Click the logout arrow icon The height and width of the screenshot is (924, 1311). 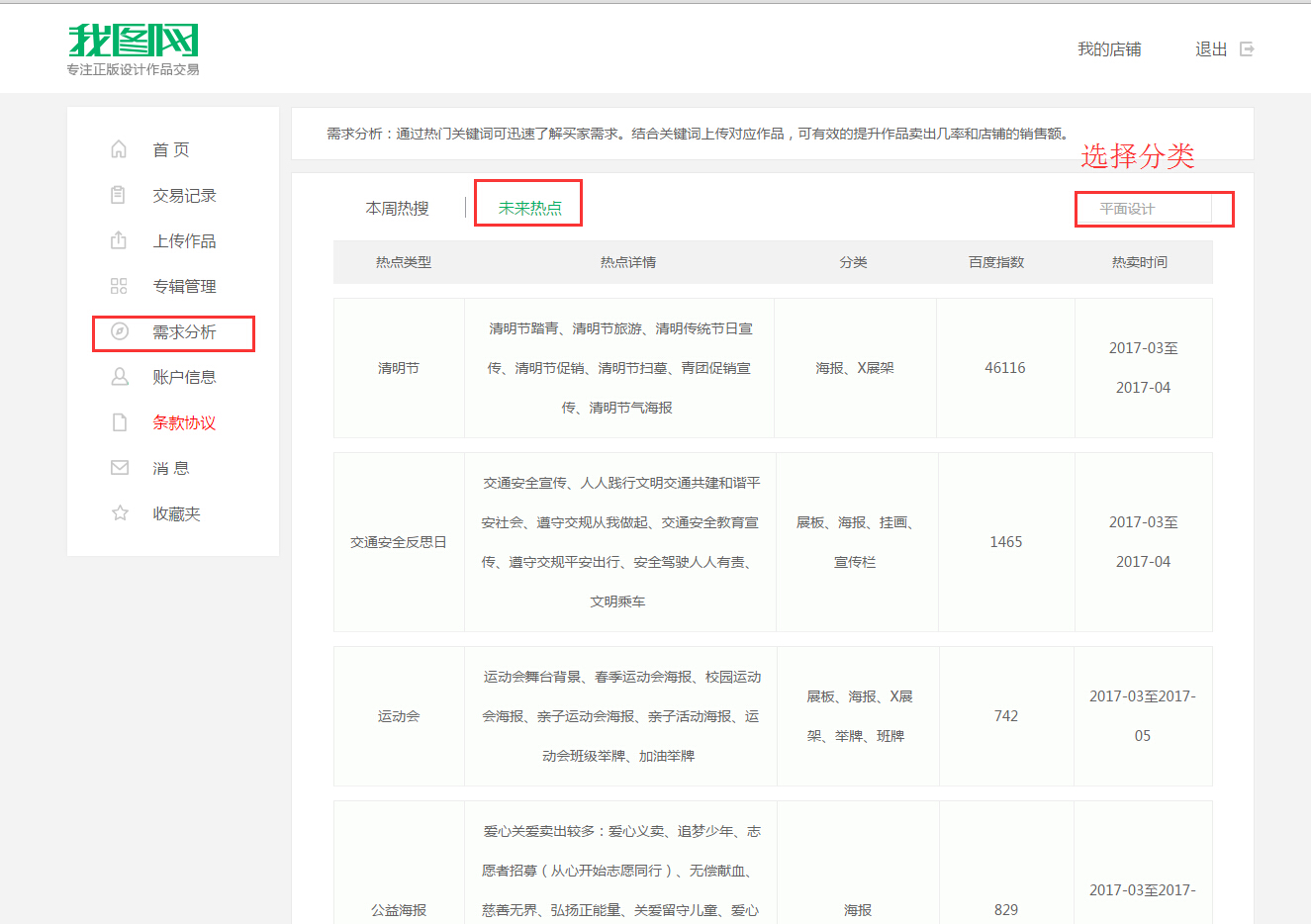[x=1247, y=48]
